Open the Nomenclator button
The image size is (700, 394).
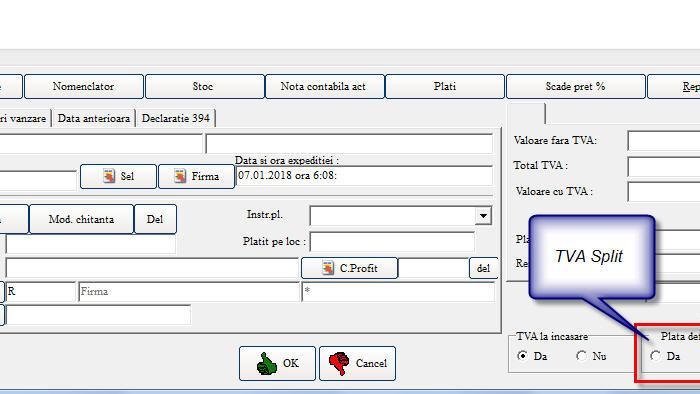(83, 86)
